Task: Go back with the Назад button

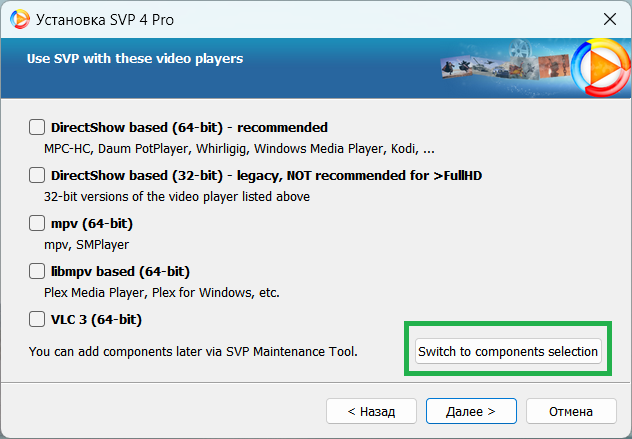Action: tap(370, 411)
